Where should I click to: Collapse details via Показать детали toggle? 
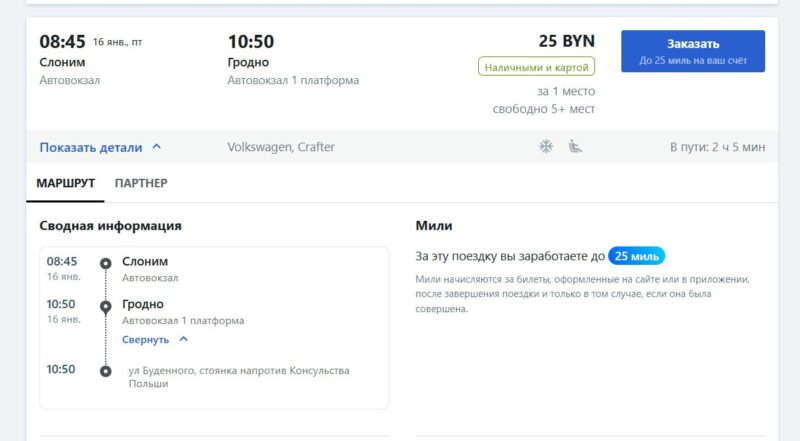(x=100, y=147)
